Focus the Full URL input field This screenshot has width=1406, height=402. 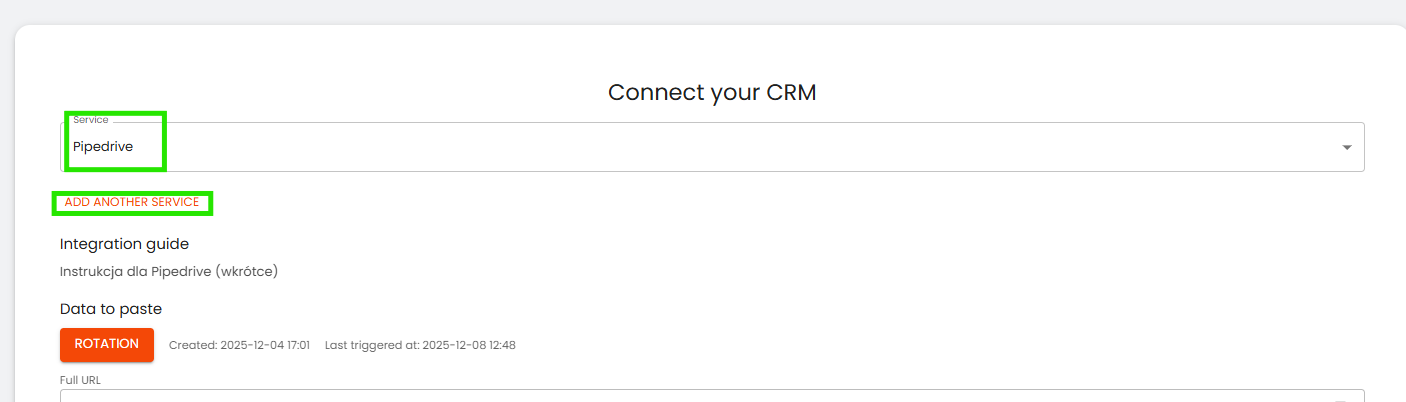700,396
